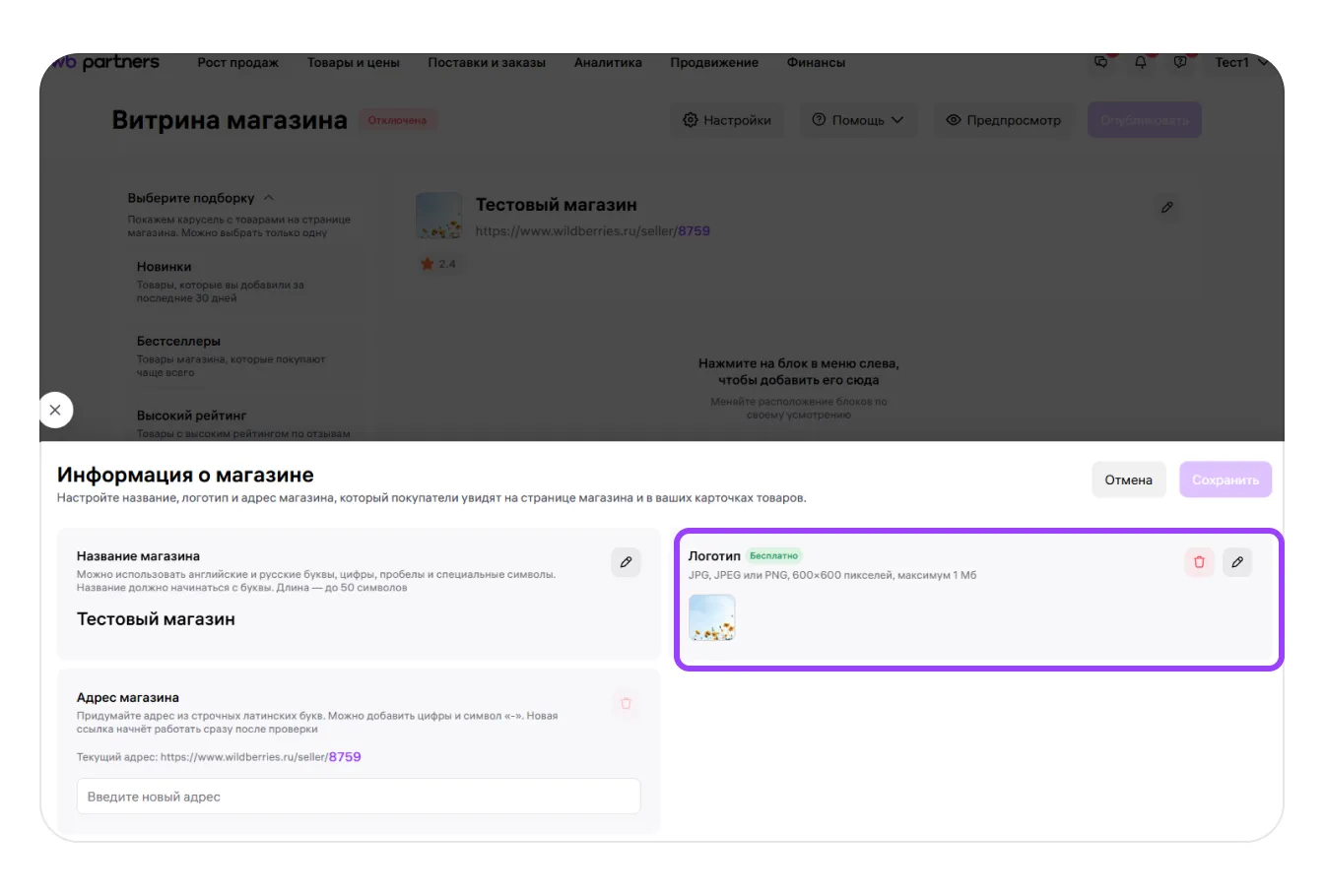This screenshot has height=896, width=1324.
Task: Click trash icon in Адрес магазина section
Action: tap(626, 703)
